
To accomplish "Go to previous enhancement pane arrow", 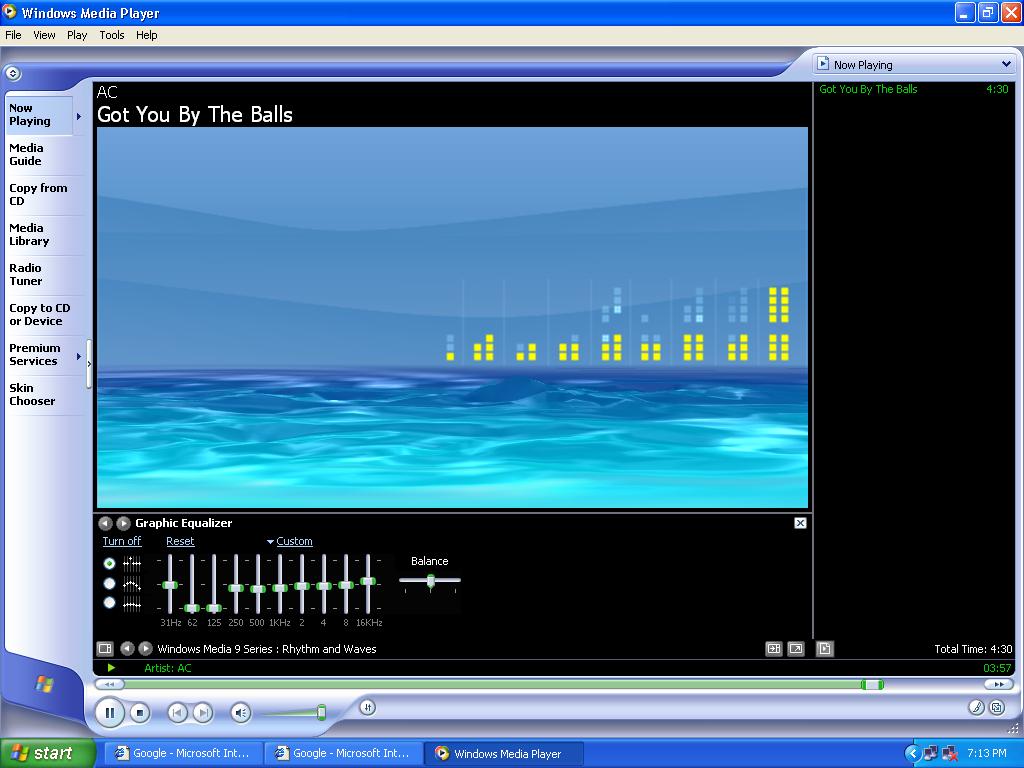I will pyautogui.click(x=104, y=523).
